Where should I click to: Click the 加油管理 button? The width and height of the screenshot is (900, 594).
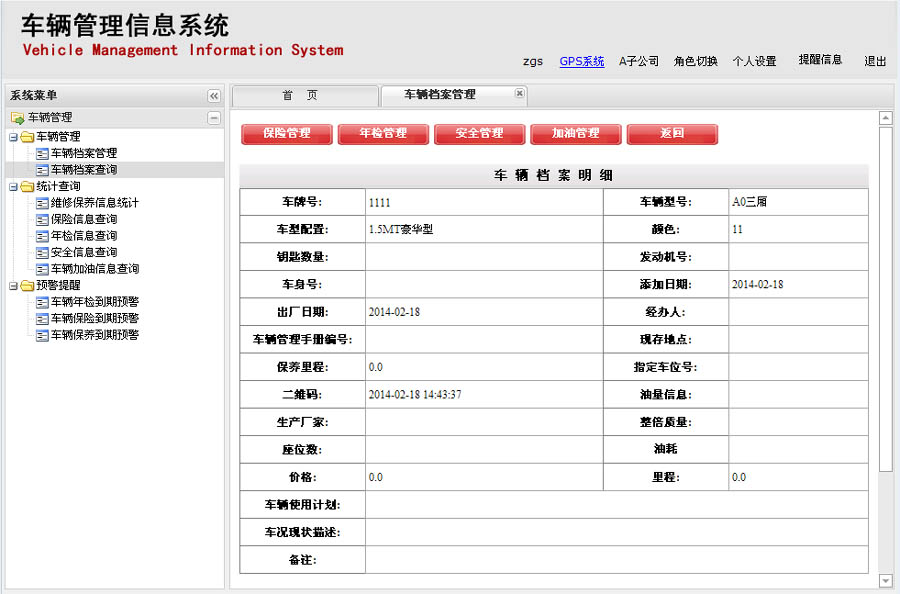[576, 134]
